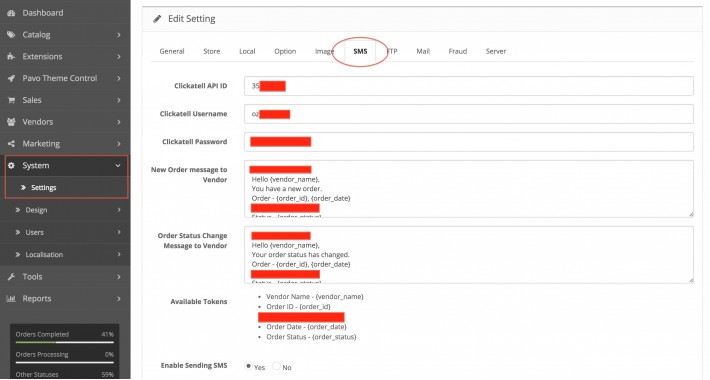Screen dimensions: 710x380
Task: Switch to the Image tab
Action: pyautogui.click(x=325, y=51)
